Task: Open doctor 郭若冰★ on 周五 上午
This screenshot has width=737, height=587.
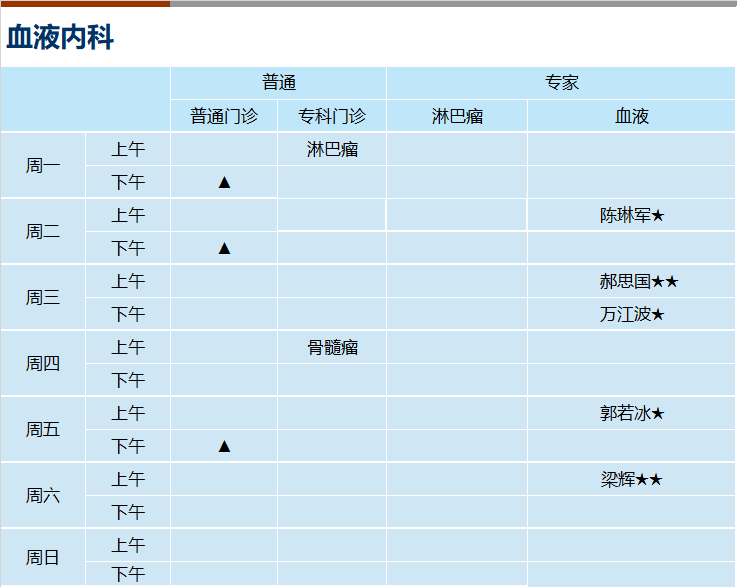Action: [632, 414]
